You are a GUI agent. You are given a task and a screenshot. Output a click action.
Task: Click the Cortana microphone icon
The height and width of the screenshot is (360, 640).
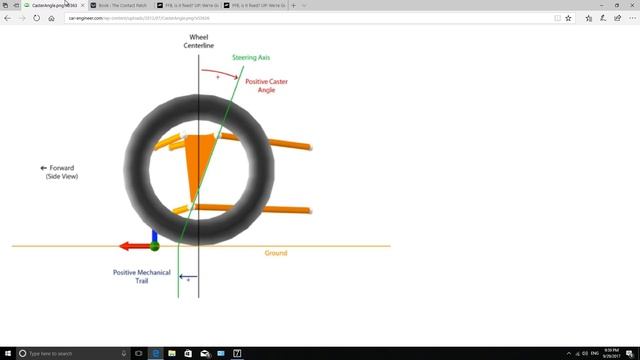click(x=124, y=353)
